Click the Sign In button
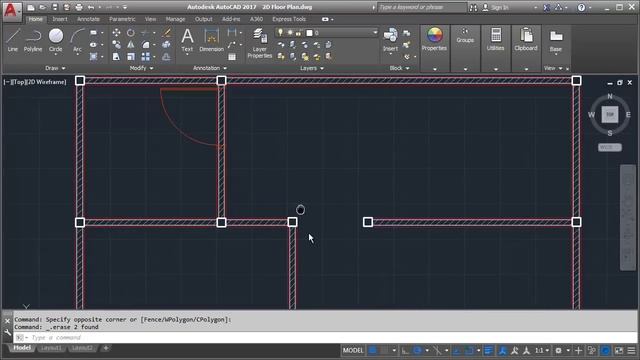Screen dimensions: 640x360 (x=496, y=7)
